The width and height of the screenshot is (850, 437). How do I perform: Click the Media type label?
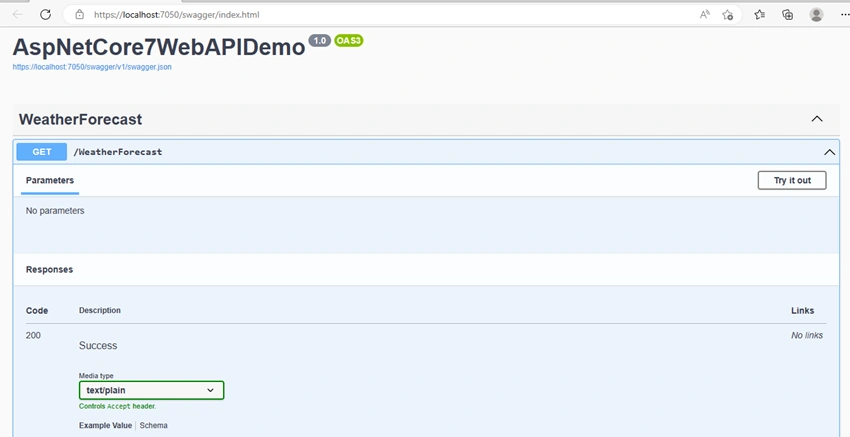click(x=96, y=376)
